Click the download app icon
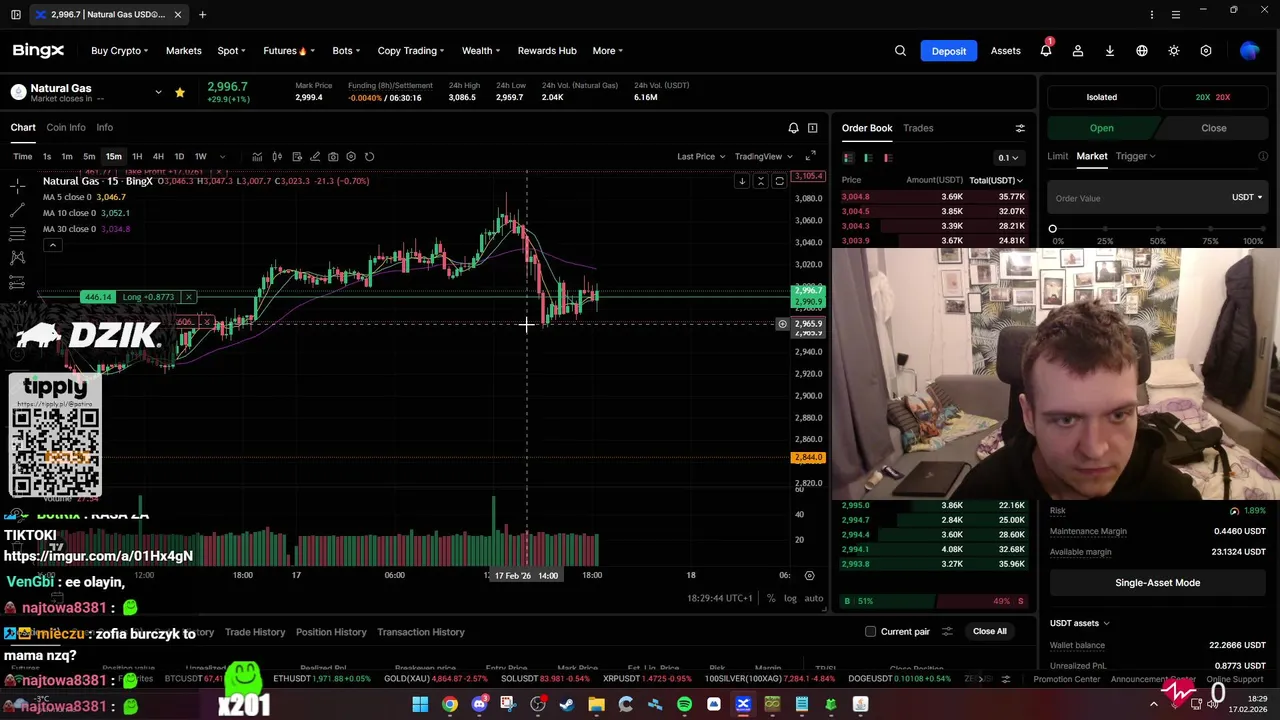The width and height of the screenshot is (1280, 720). (x=1110, y=51)
